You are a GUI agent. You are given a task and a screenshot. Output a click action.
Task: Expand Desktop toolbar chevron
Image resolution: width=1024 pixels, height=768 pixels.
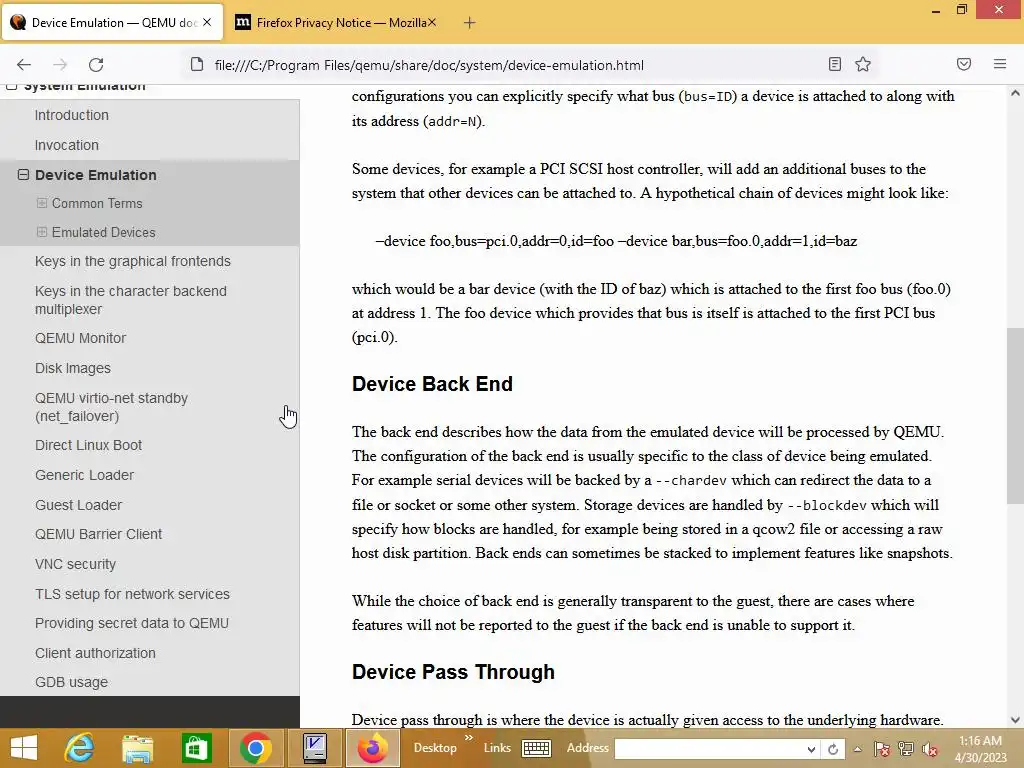[468, 738]
